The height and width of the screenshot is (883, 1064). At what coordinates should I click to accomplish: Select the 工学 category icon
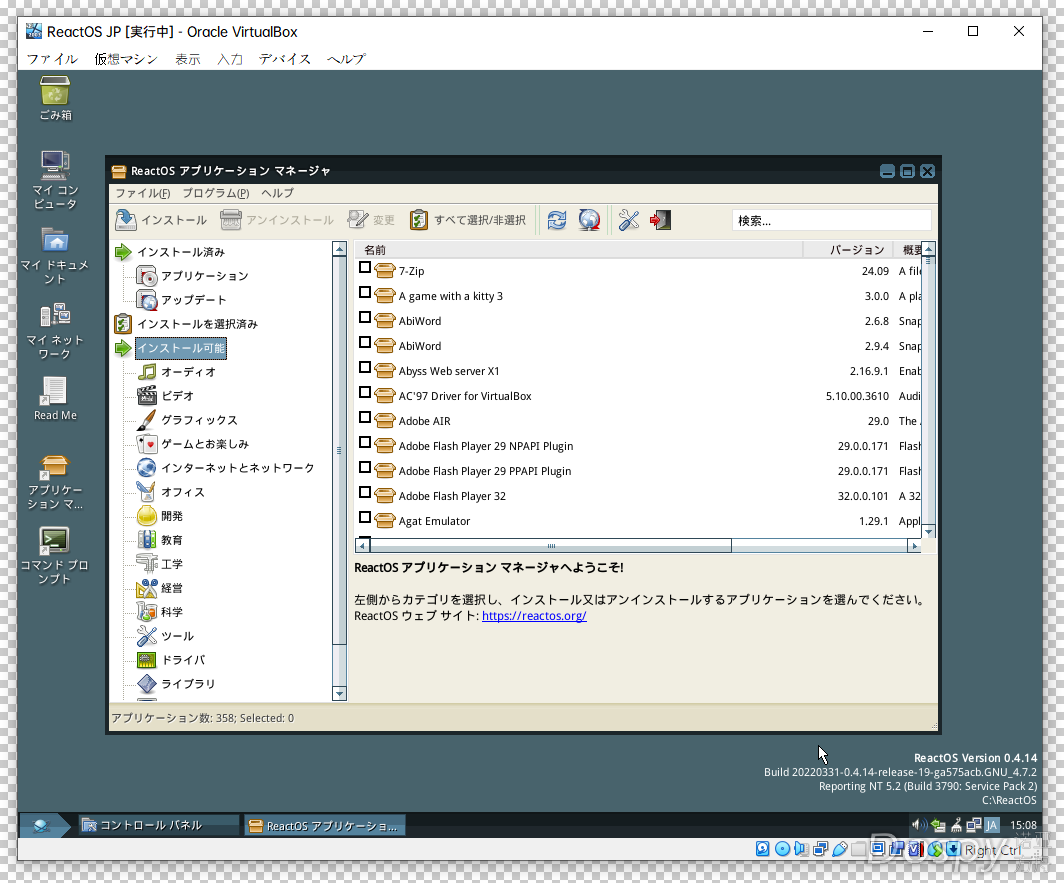(147, 564)
